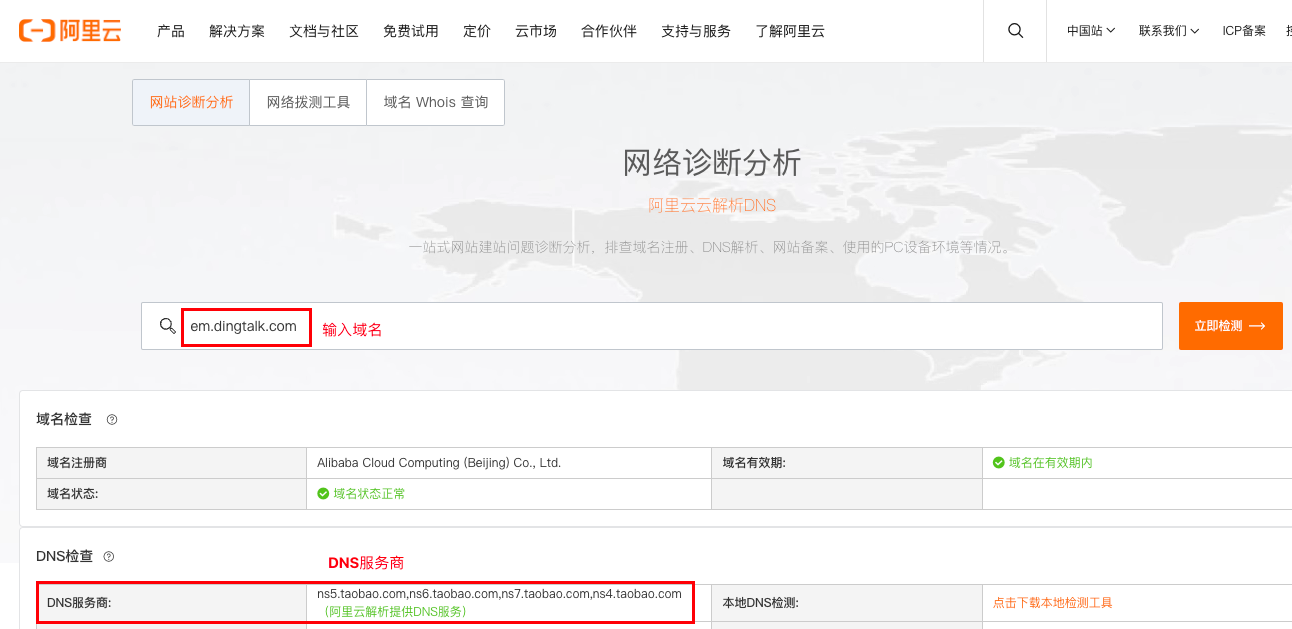Click the DNS服务商: label cell

pyautogui.click(x=171, y=603)
